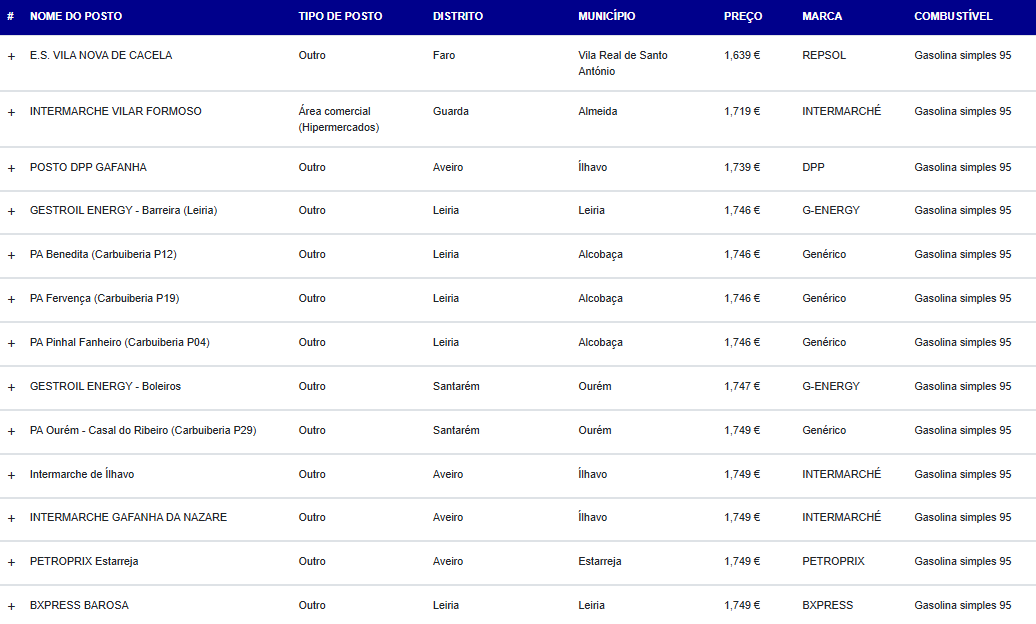Click the price 1,639 € cell
1036x624 pixels.
742,56
